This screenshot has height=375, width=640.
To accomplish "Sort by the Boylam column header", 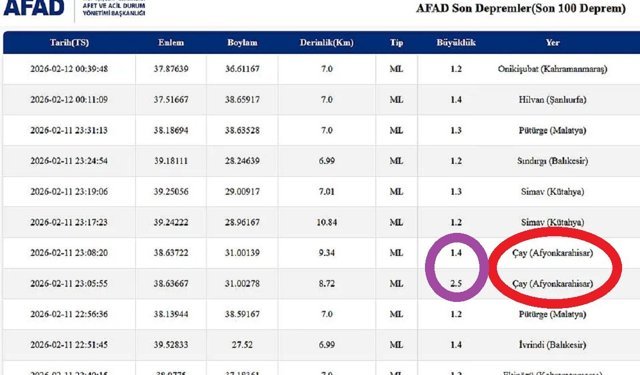I will point(242,42).
